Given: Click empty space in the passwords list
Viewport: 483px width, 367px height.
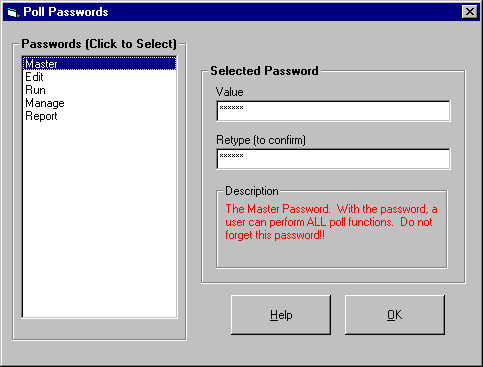Looking at the screenshot, I should tap(99, 220).
